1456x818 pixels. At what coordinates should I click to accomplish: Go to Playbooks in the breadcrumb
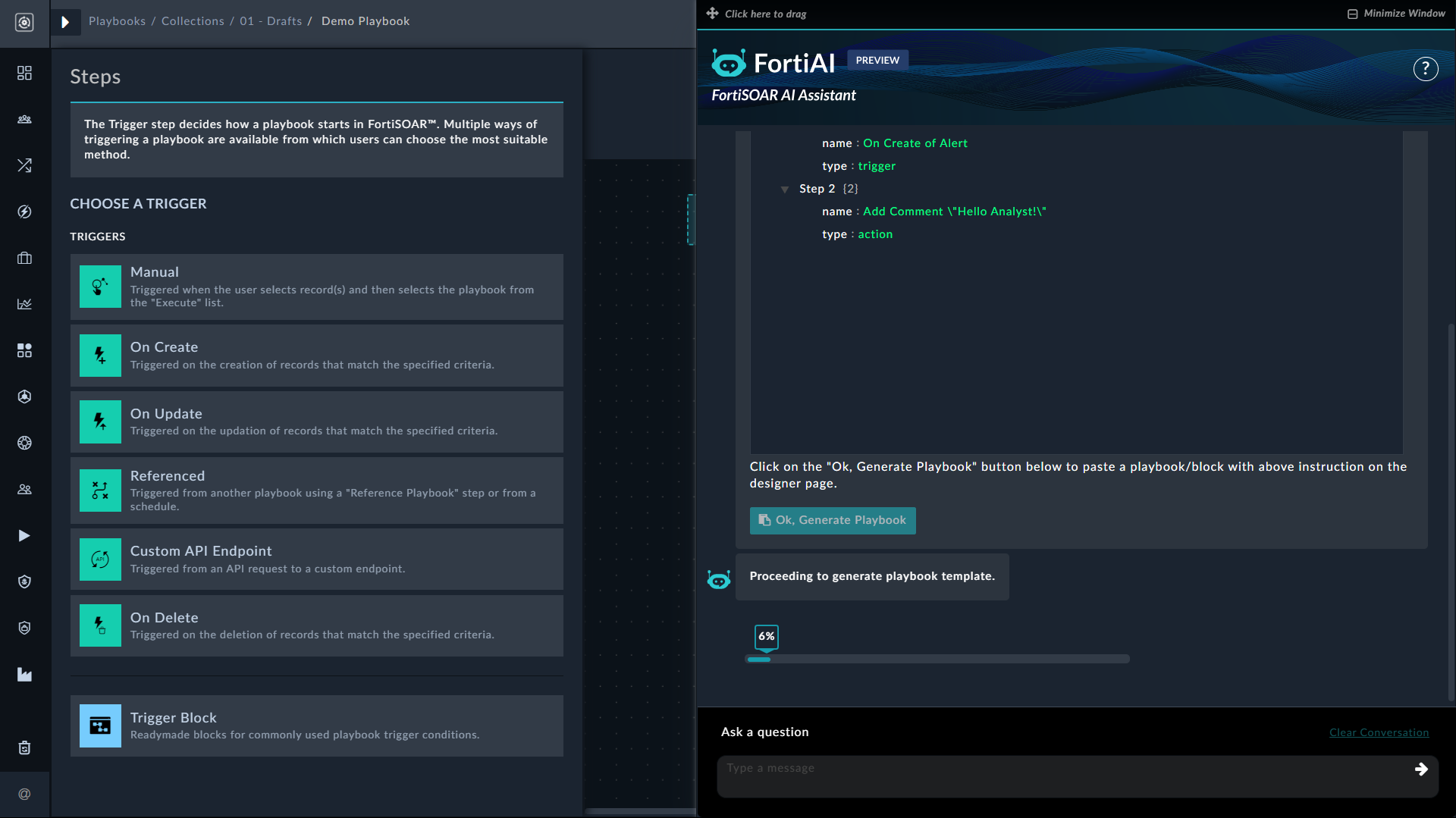(117, 21)
